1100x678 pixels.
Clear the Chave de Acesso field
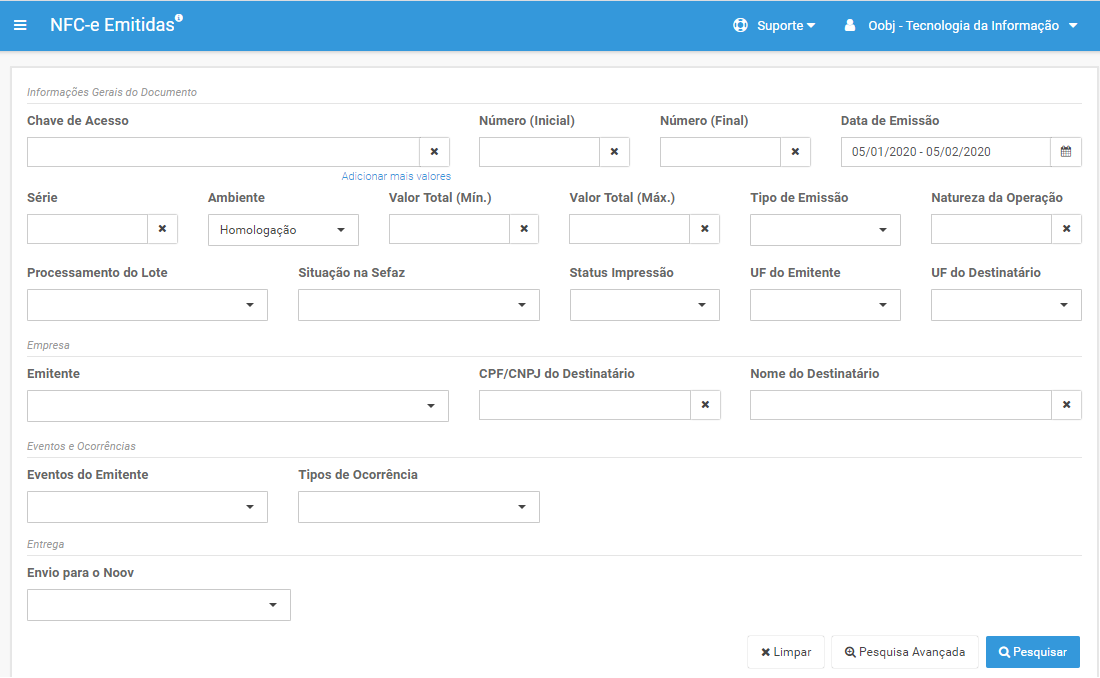(x=434, y=152)
